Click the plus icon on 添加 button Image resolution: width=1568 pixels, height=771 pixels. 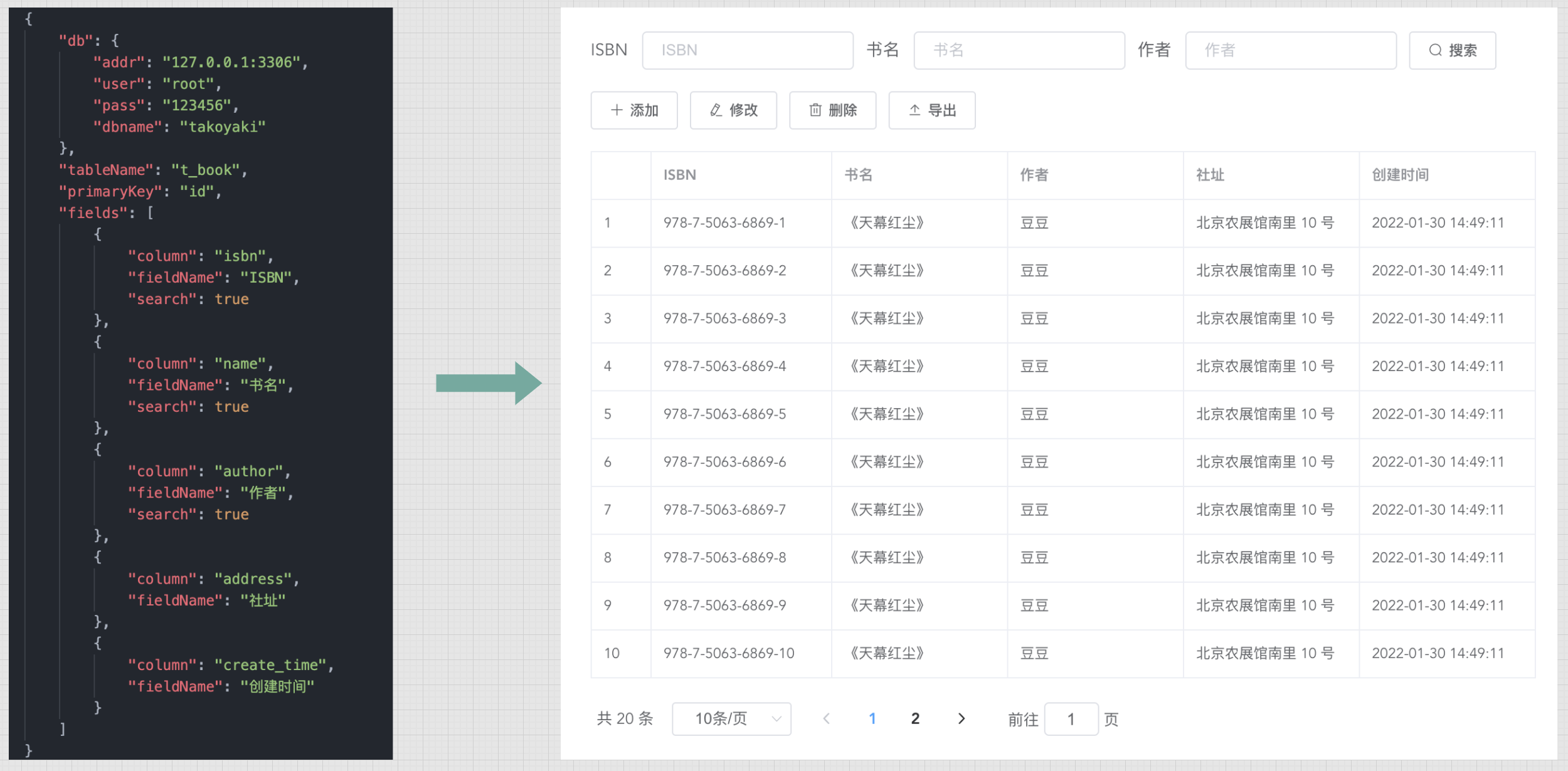coord(617,110)
